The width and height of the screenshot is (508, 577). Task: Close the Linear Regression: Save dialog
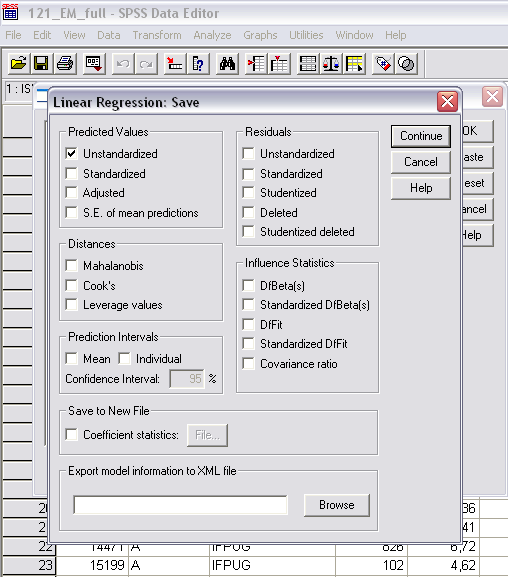point(447,101)
